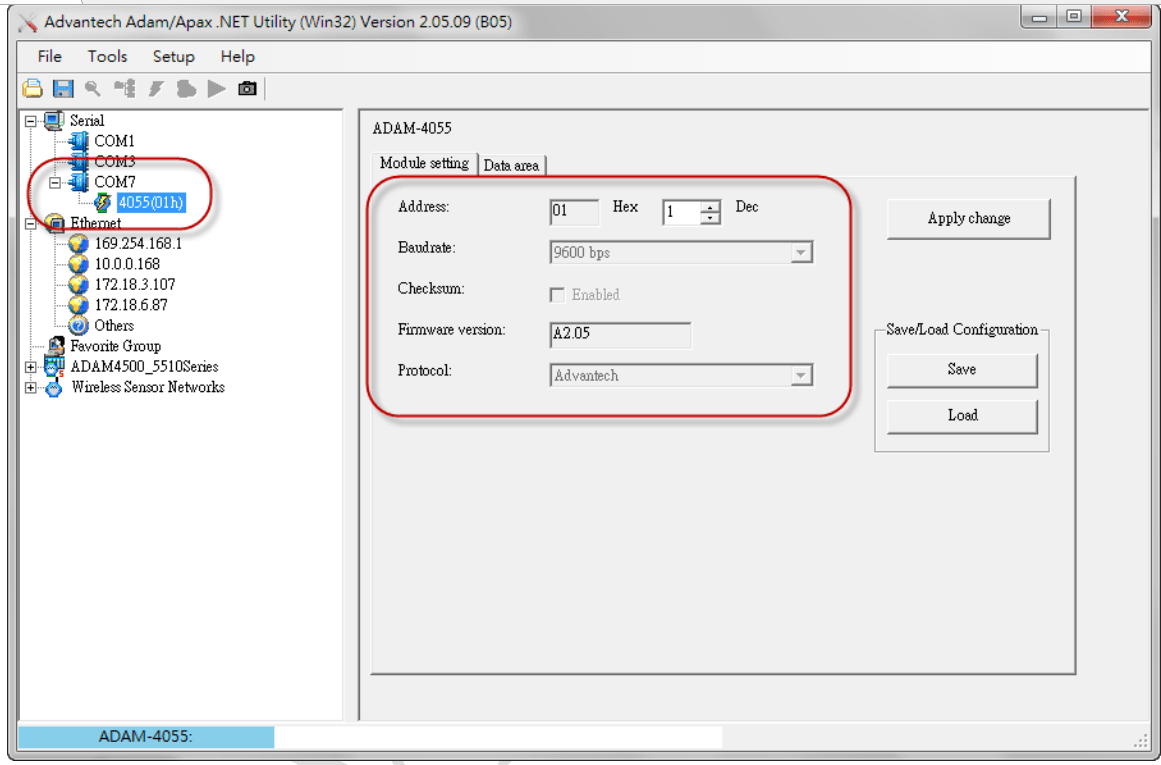Open the Help menu
Viewport: 1161px width, 765px height.
pyautogui.click(x=237, y=56)
